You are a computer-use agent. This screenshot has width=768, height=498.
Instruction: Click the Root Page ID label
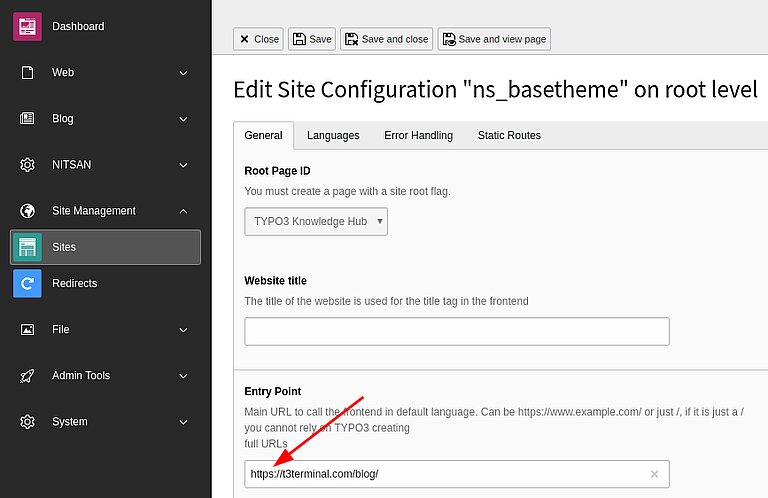pyautogui.click(x=277, y=171)
